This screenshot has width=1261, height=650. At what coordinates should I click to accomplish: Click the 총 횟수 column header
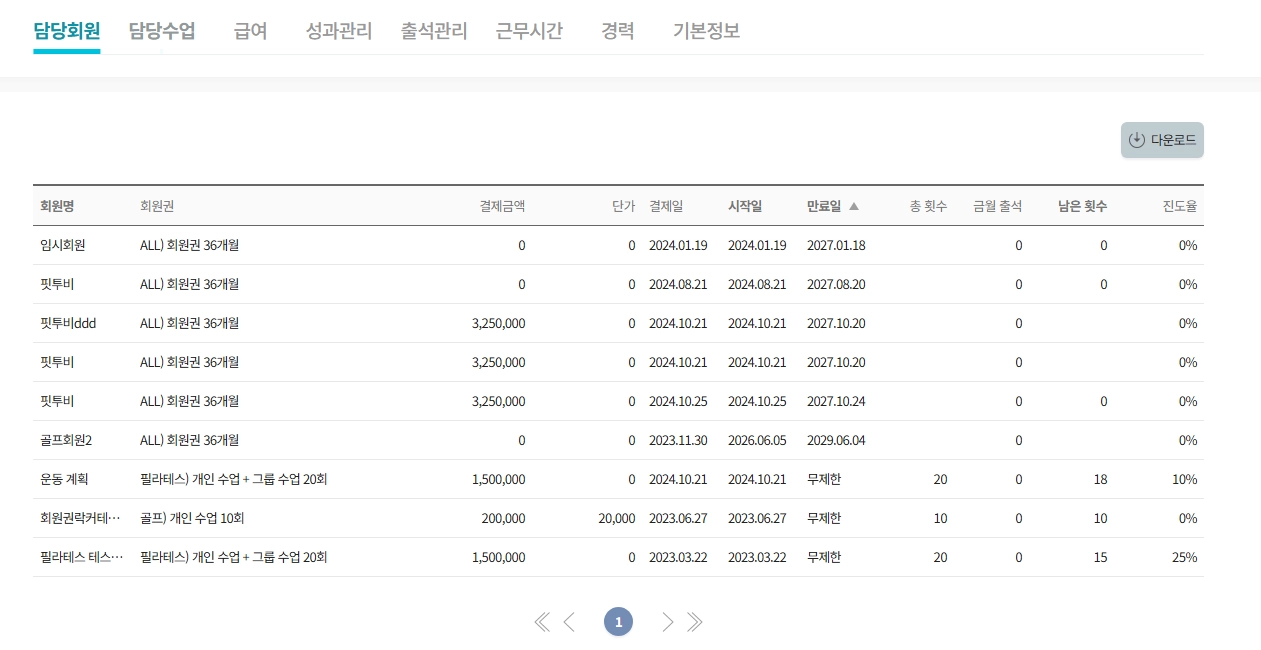tap(928, 206)
